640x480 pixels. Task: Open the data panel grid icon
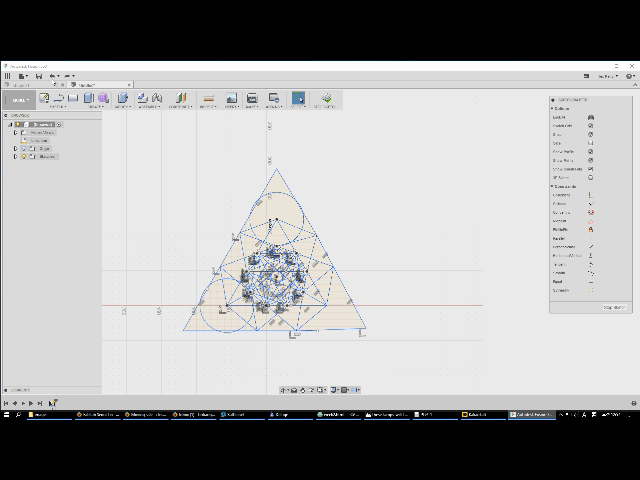pyautogui.click(x=7, y=76)
